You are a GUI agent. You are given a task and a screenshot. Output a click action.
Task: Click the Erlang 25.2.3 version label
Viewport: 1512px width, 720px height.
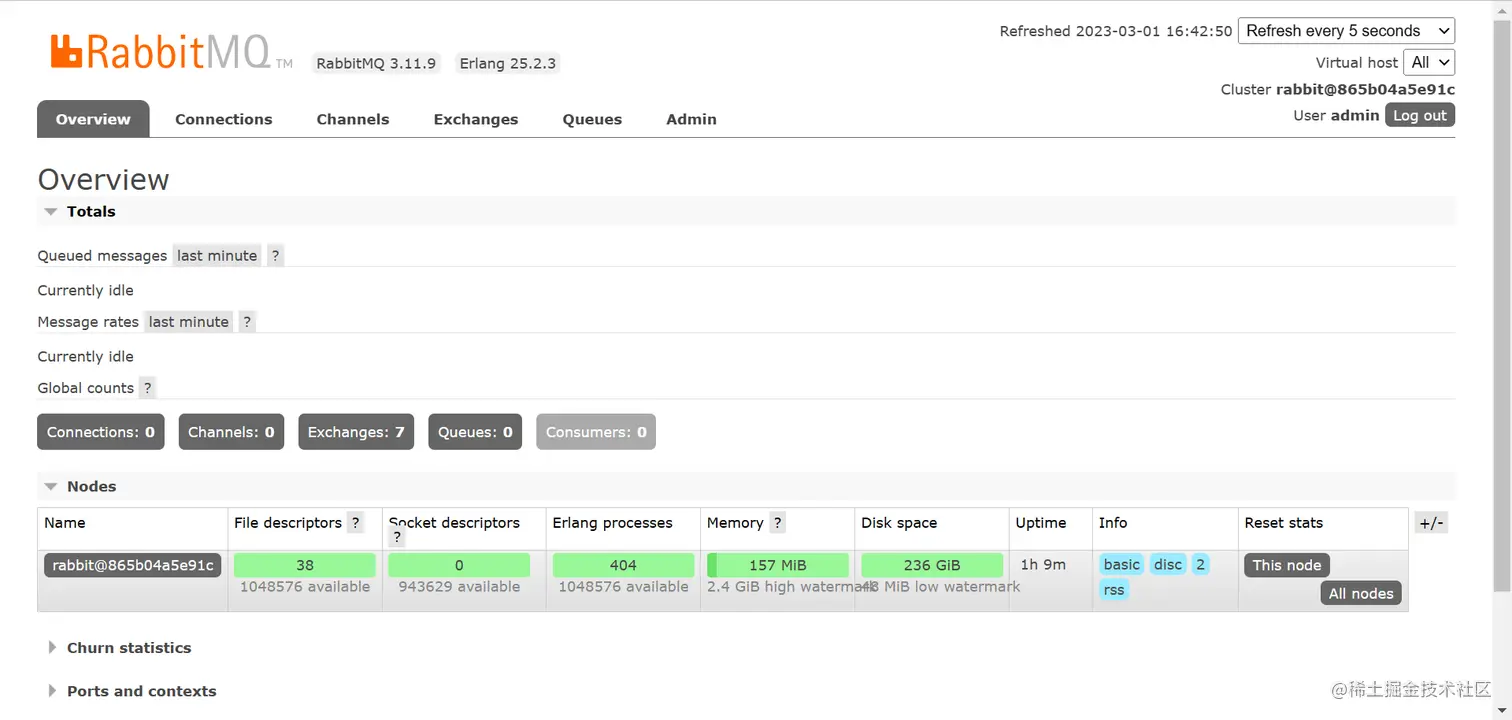click(x=508, y=63)
